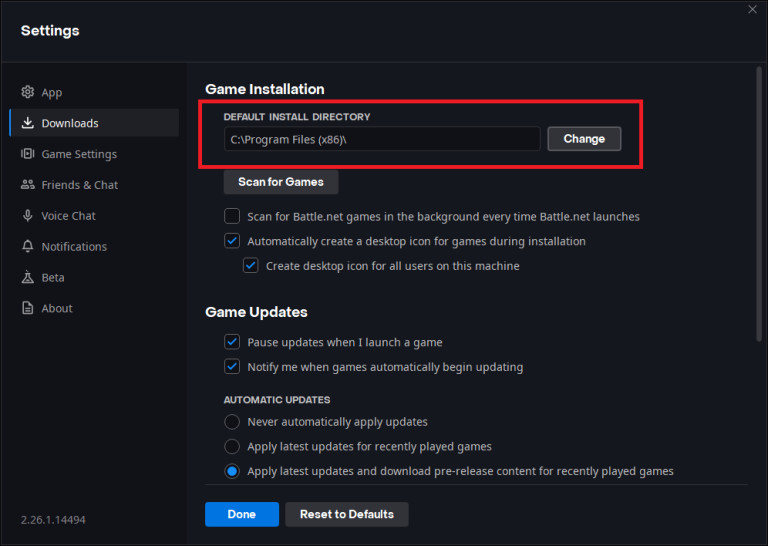Viewport: 768px width, 546px height.
Task: Click the About document icon
Action: (28, 309)
